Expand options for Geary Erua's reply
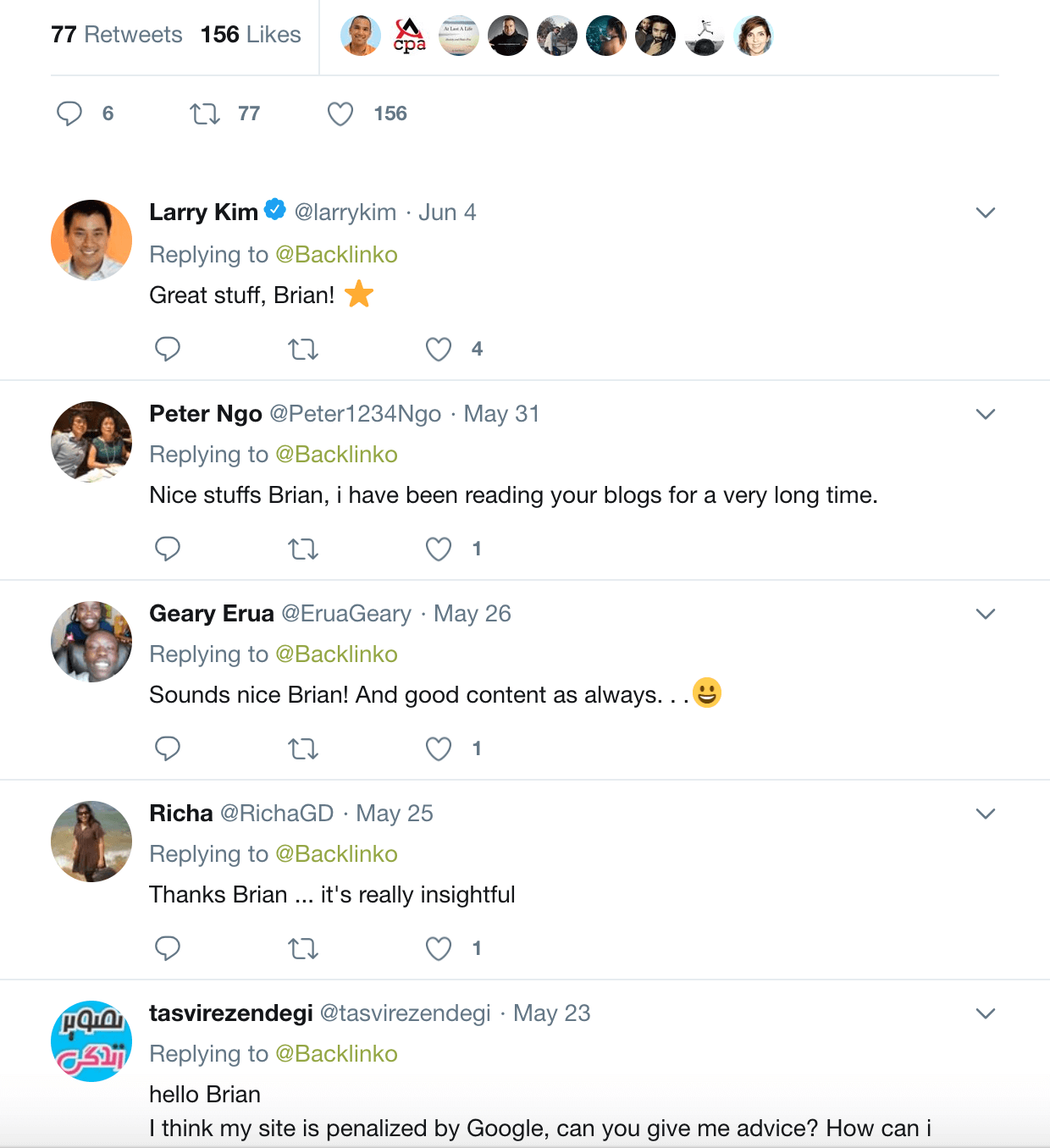 [x=985, y=614]
